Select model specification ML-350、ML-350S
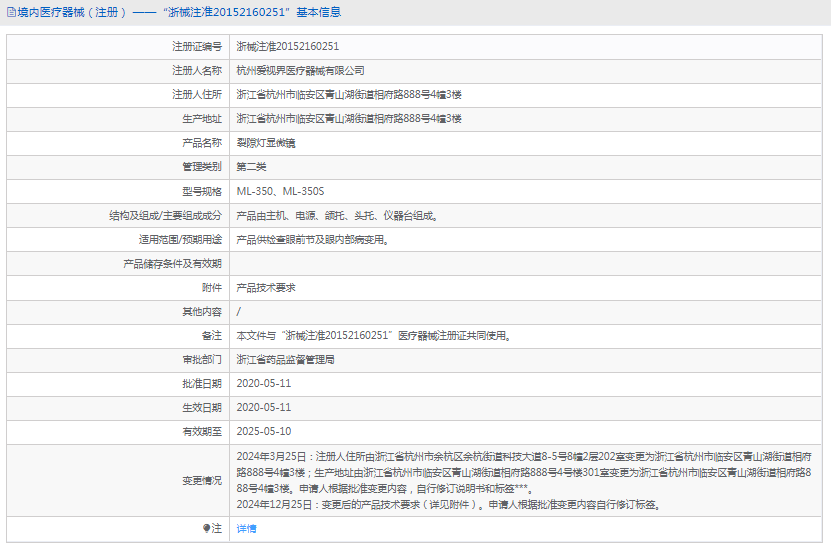This screenshot has height=548, width=831. (x=280, y=191)
